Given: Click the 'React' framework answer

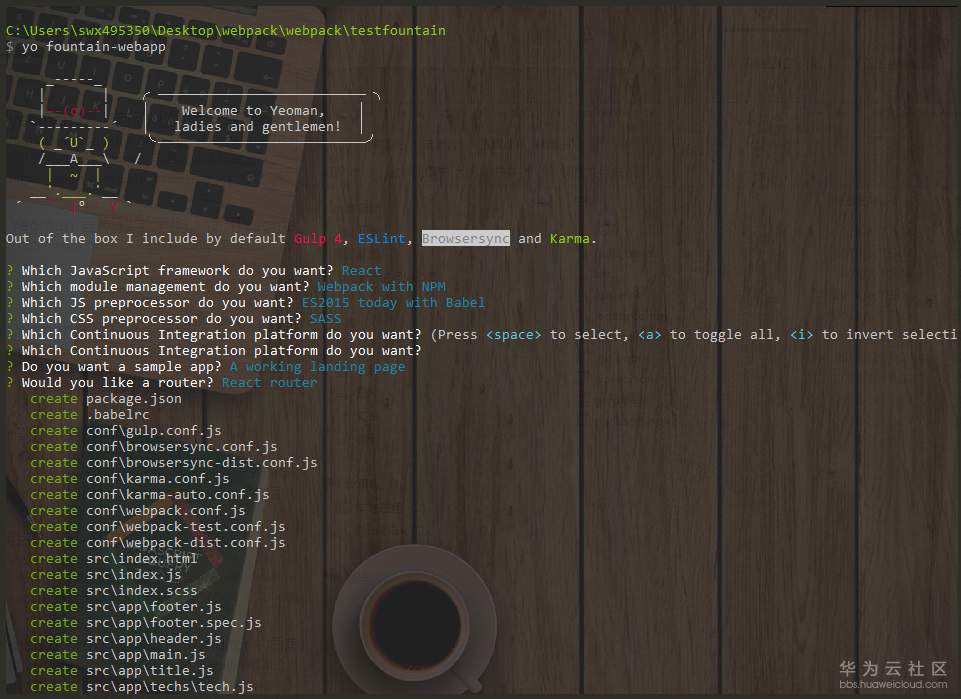Looking at the screenshot, I should coord(362,271).
